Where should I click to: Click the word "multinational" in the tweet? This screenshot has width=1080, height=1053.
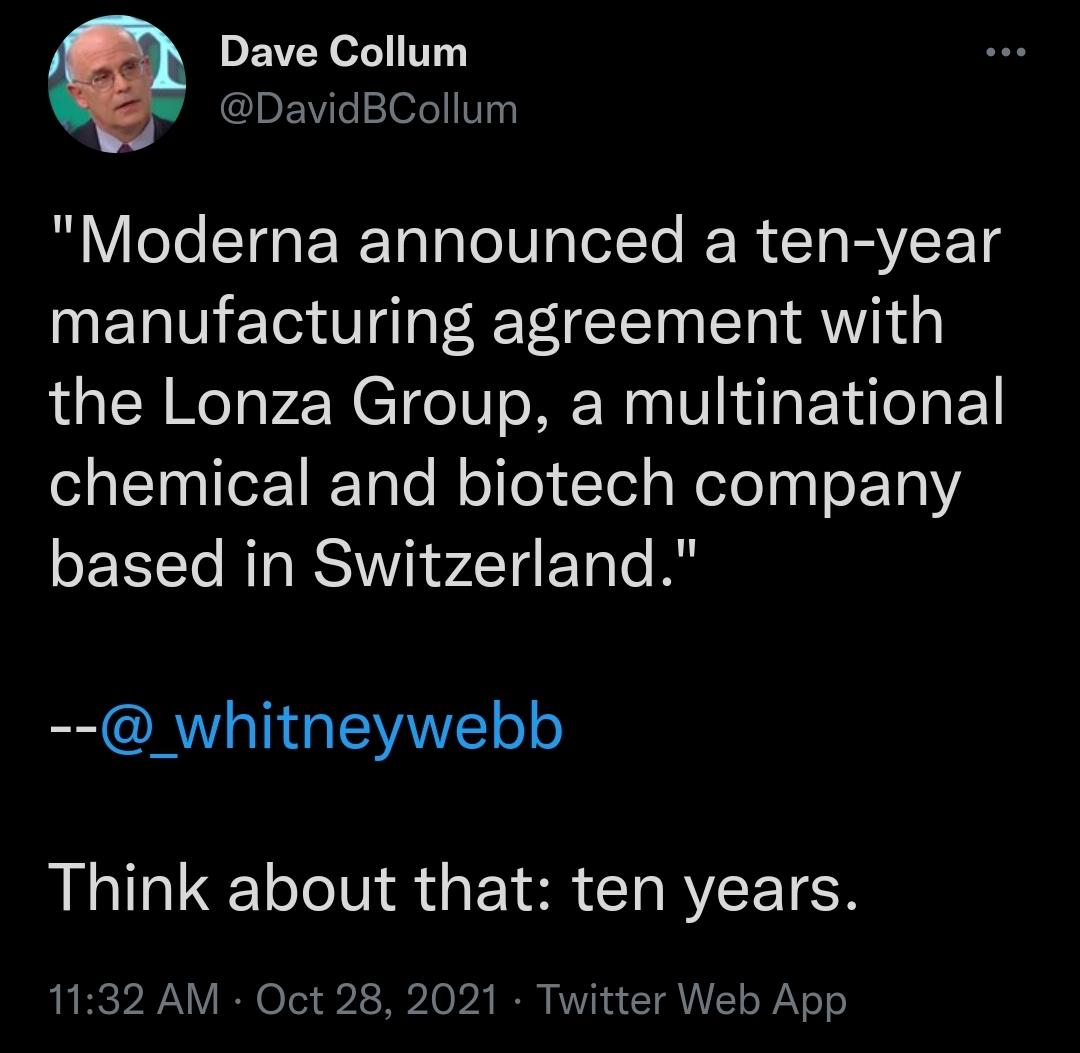[814, 402]
